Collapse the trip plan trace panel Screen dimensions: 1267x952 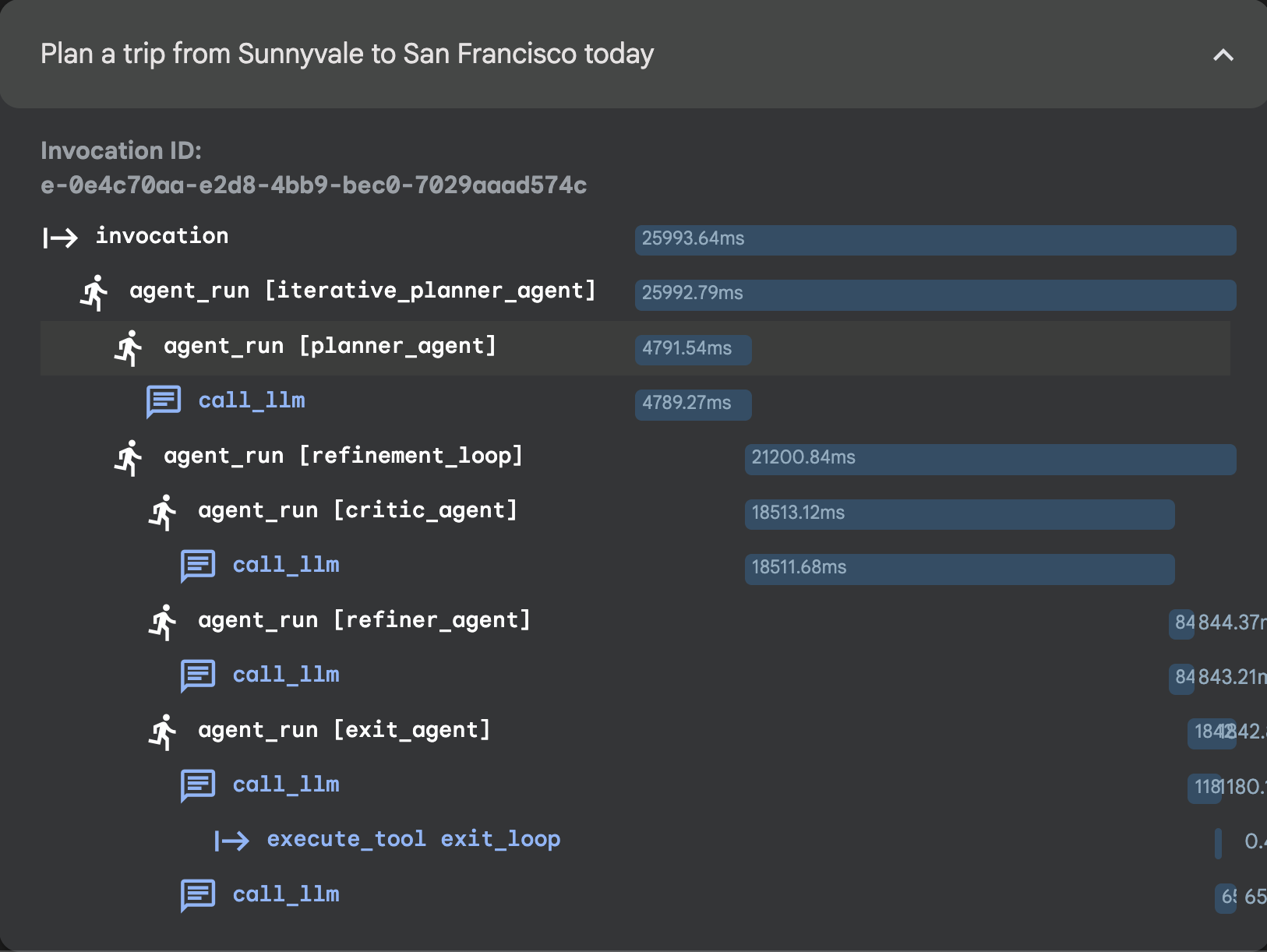(x=1223, y=55)
